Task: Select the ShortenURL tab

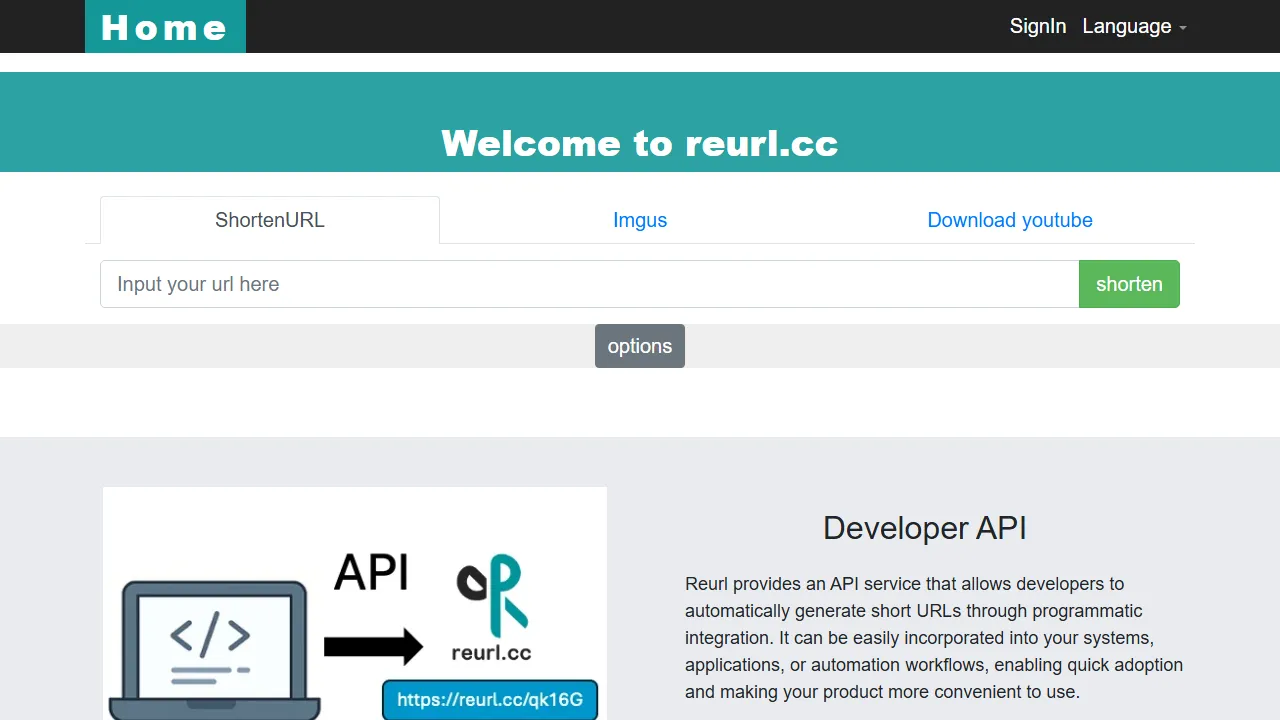Action: [269, 220]
